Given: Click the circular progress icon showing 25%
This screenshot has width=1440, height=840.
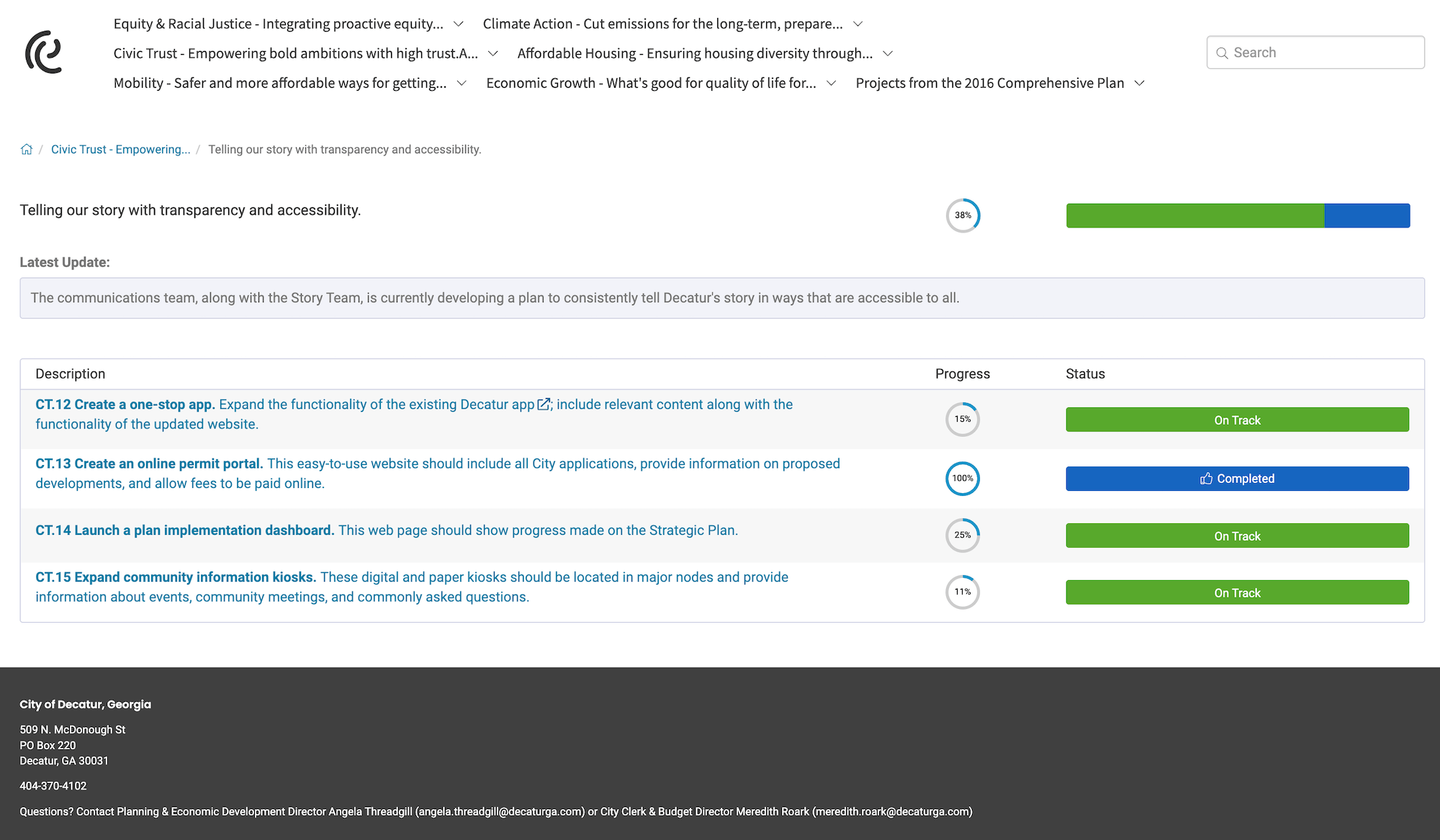Looking at the screenshot, I should pos(962,534).
